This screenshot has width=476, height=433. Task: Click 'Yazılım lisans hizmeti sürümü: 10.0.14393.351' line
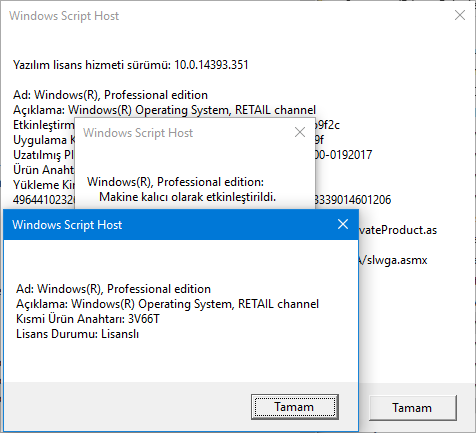point(131,65)
